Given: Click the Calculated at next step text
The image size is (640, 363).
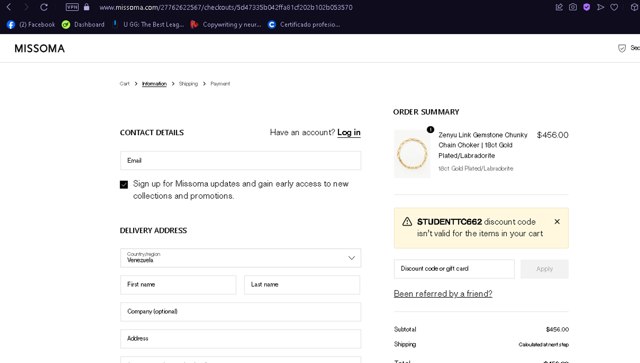Looking at the screenshot, I should pyautogui.click(x=544, y=345).
